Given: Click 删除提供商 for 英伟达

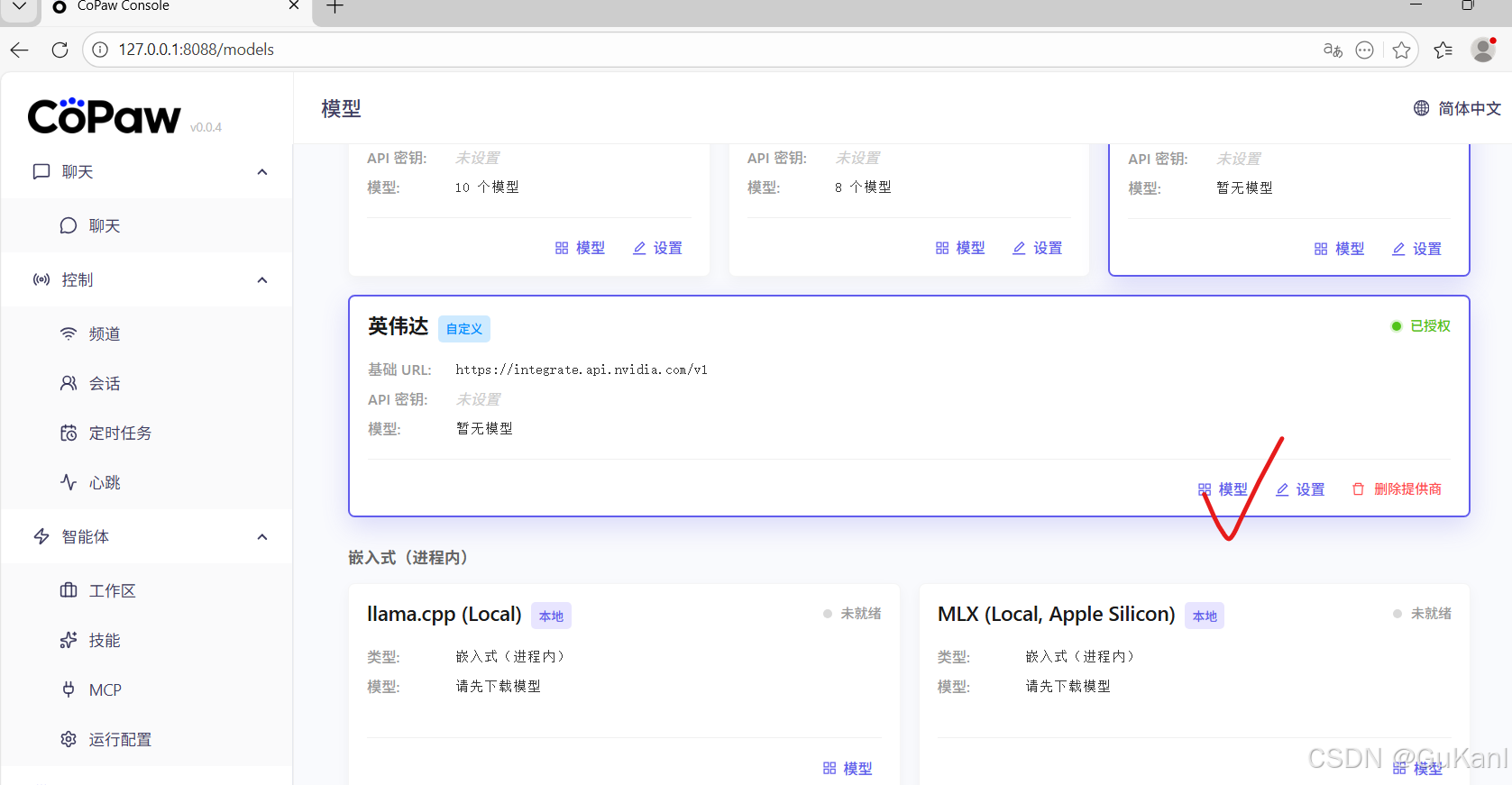Looking at the screenshot, I should [x=1397, y=489].
